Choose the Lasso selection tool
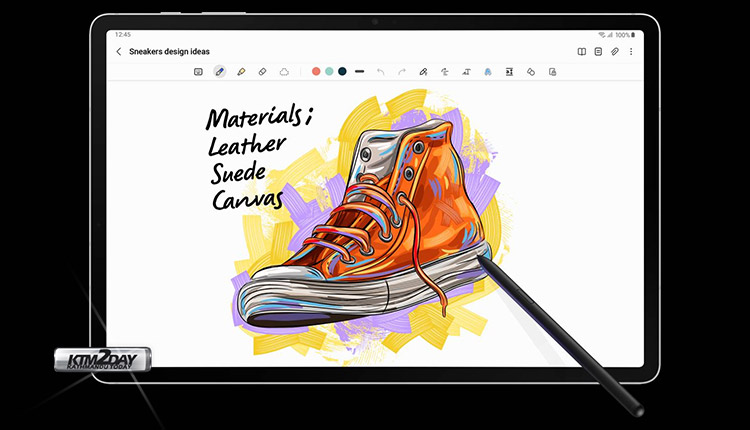 click(x=284, y=72)
